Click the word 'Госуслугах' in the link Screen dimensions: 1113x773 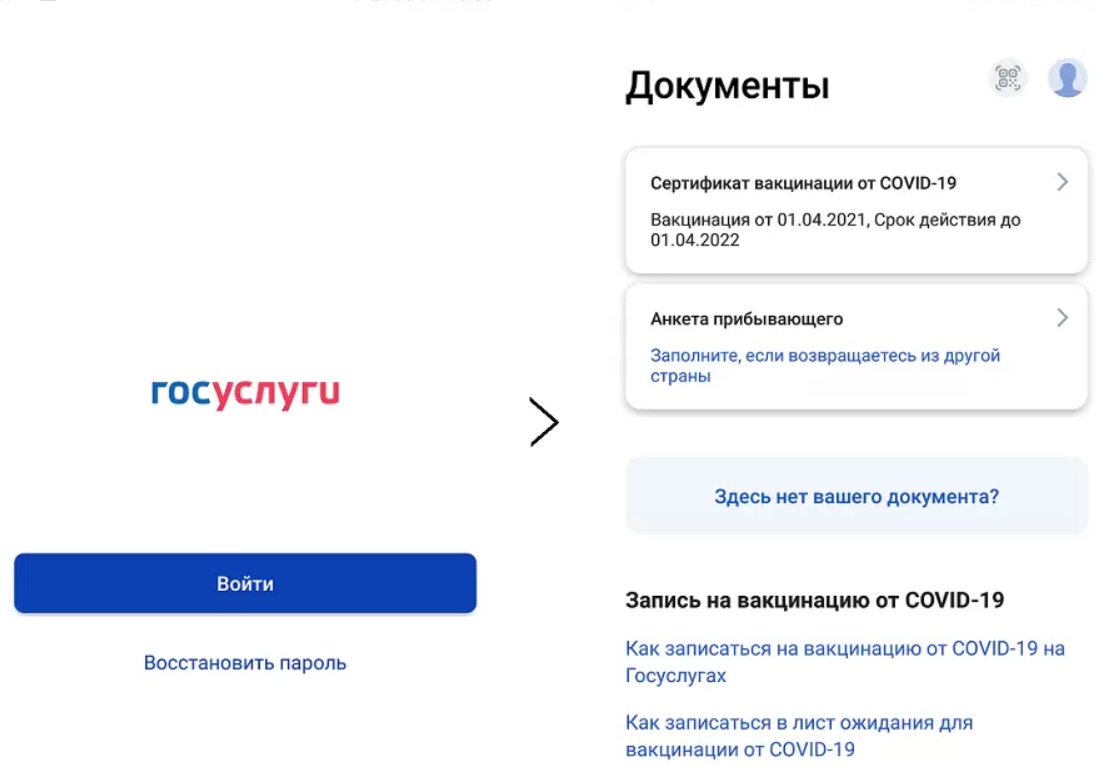coord(676,676)
